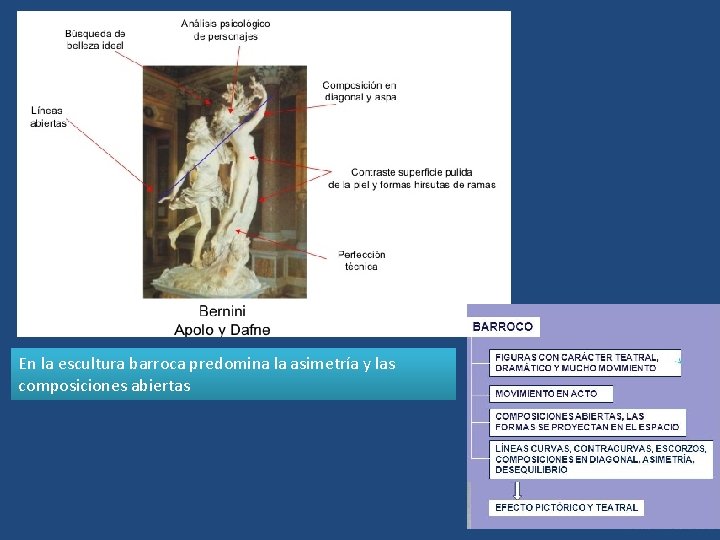The image size is (720, 540).
Task: Select the 'EFECTO PICTÓRICO Y TEATRAL' box
Action: click(x=566, y=508)
